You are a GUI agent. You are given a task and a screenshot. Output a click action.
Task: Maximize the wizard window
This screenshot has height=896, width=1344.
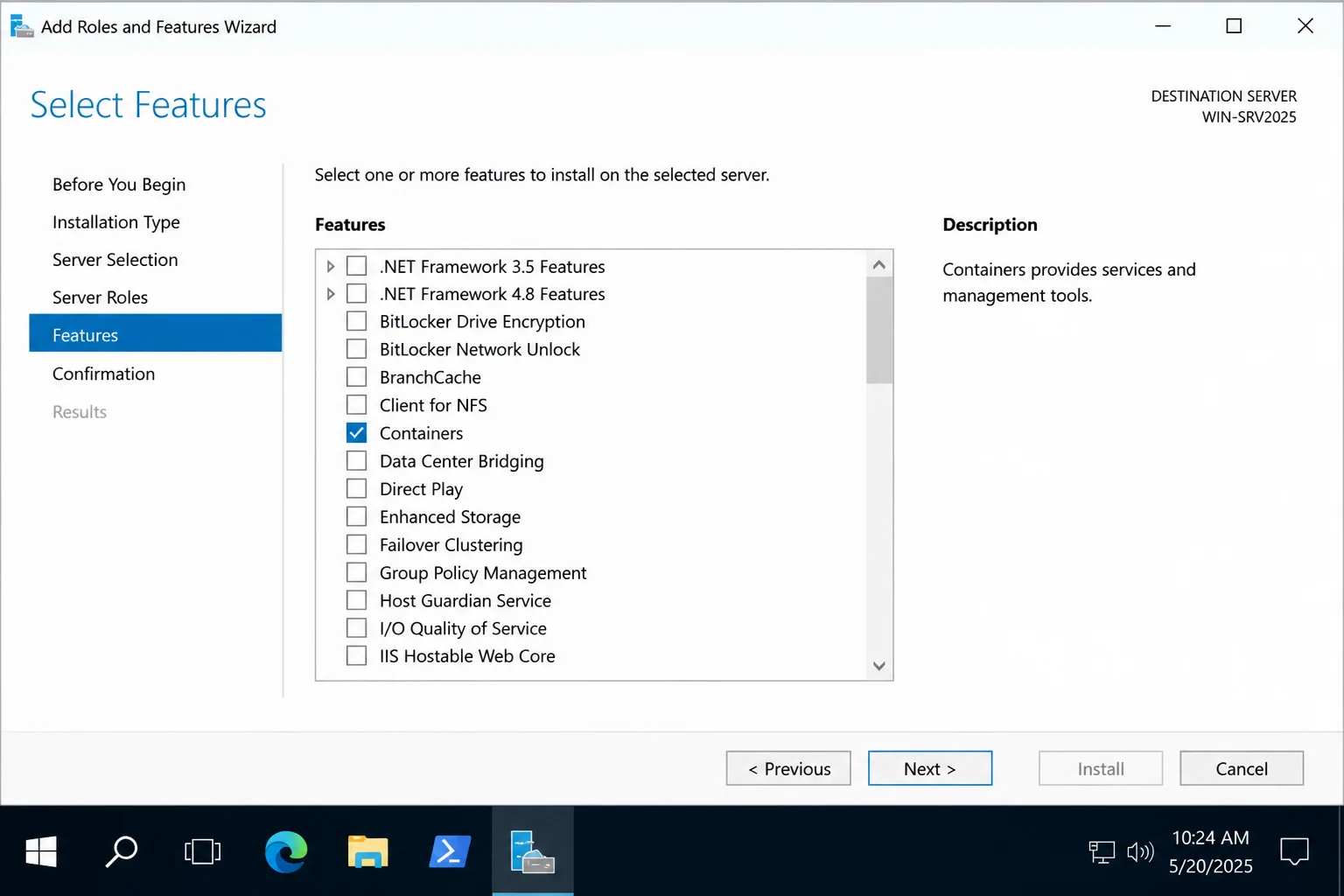[1234, 26]
